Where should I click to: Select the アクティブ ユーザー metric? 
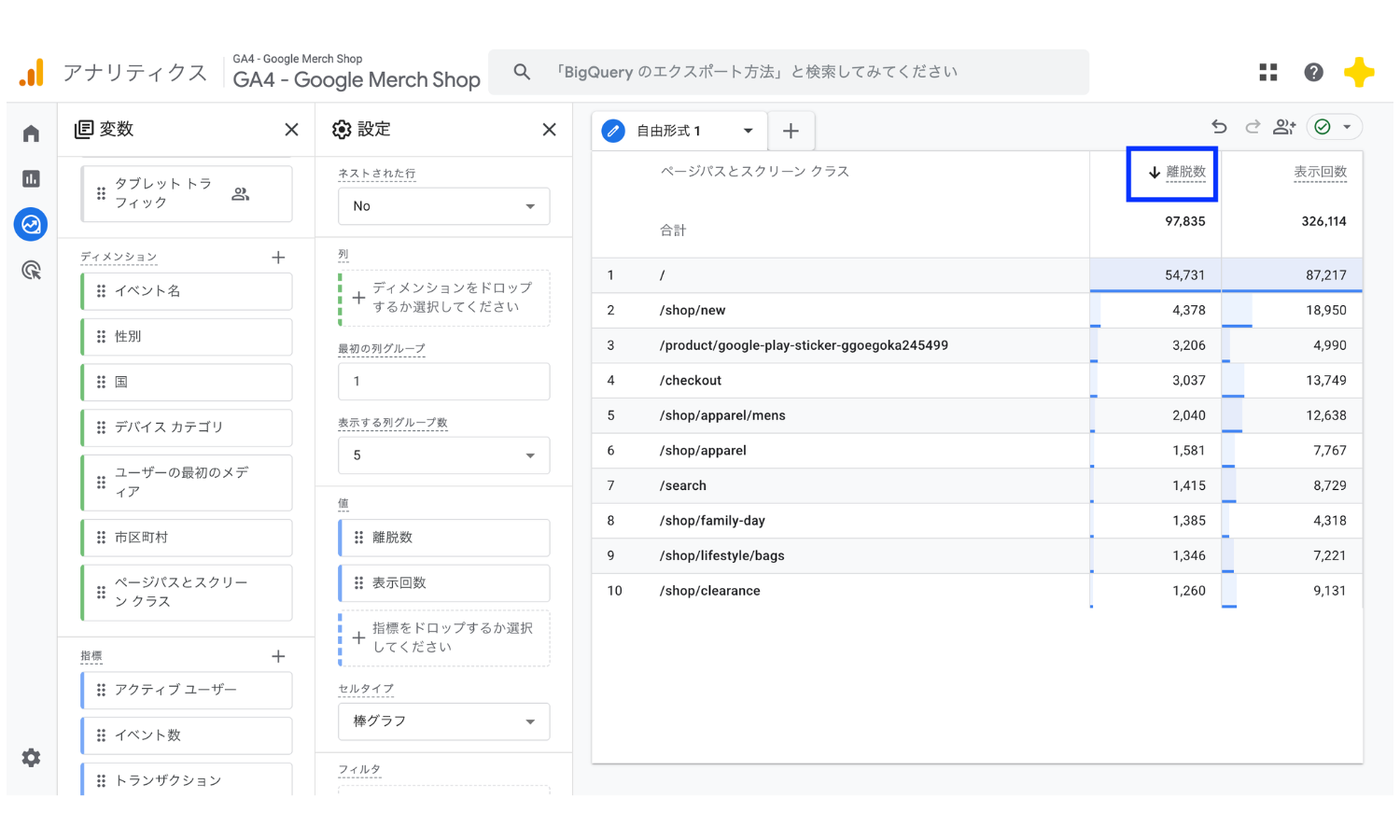tap(187, 690)
